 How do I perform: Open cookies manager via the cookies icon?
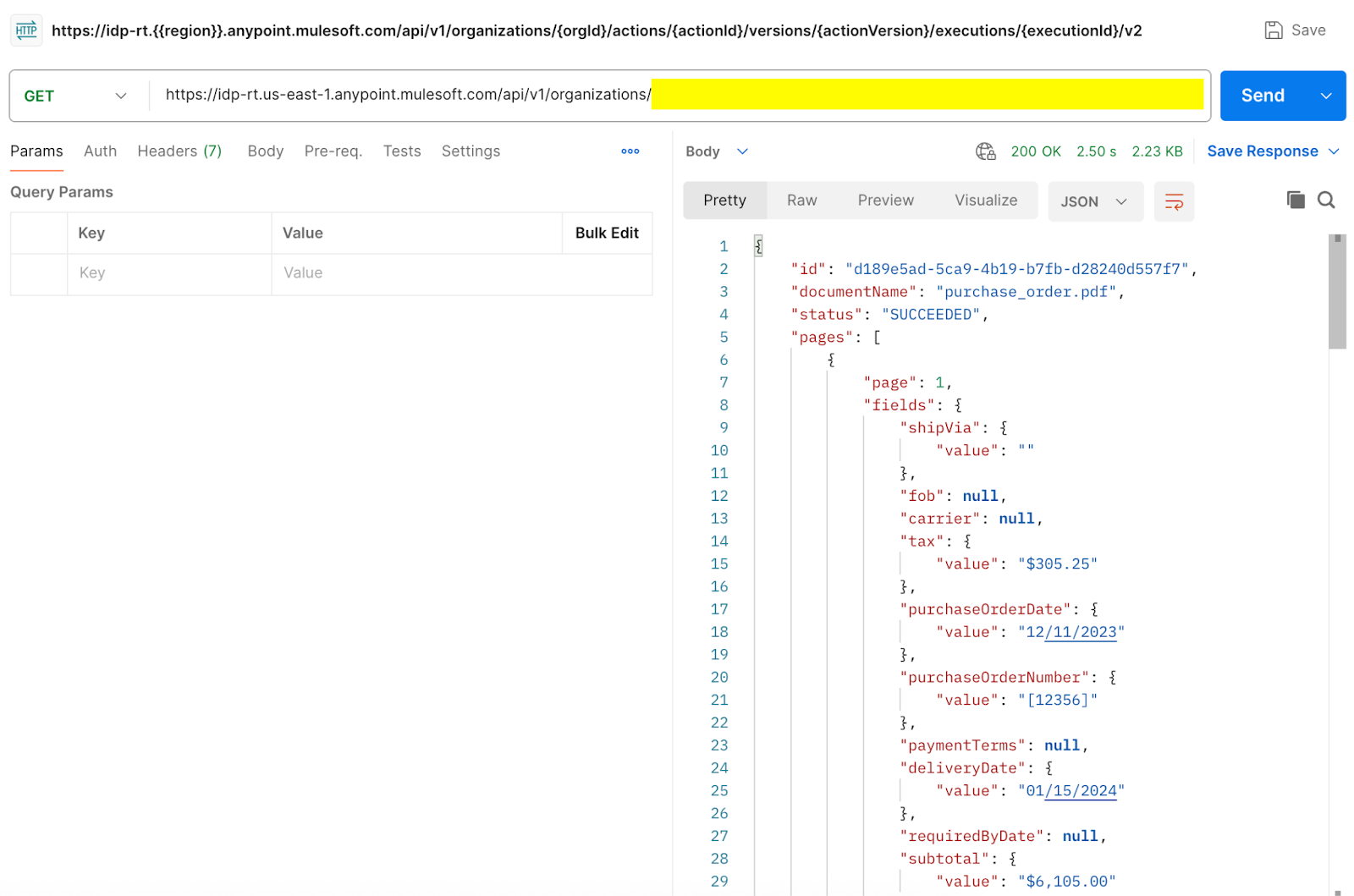click(985, 151)
